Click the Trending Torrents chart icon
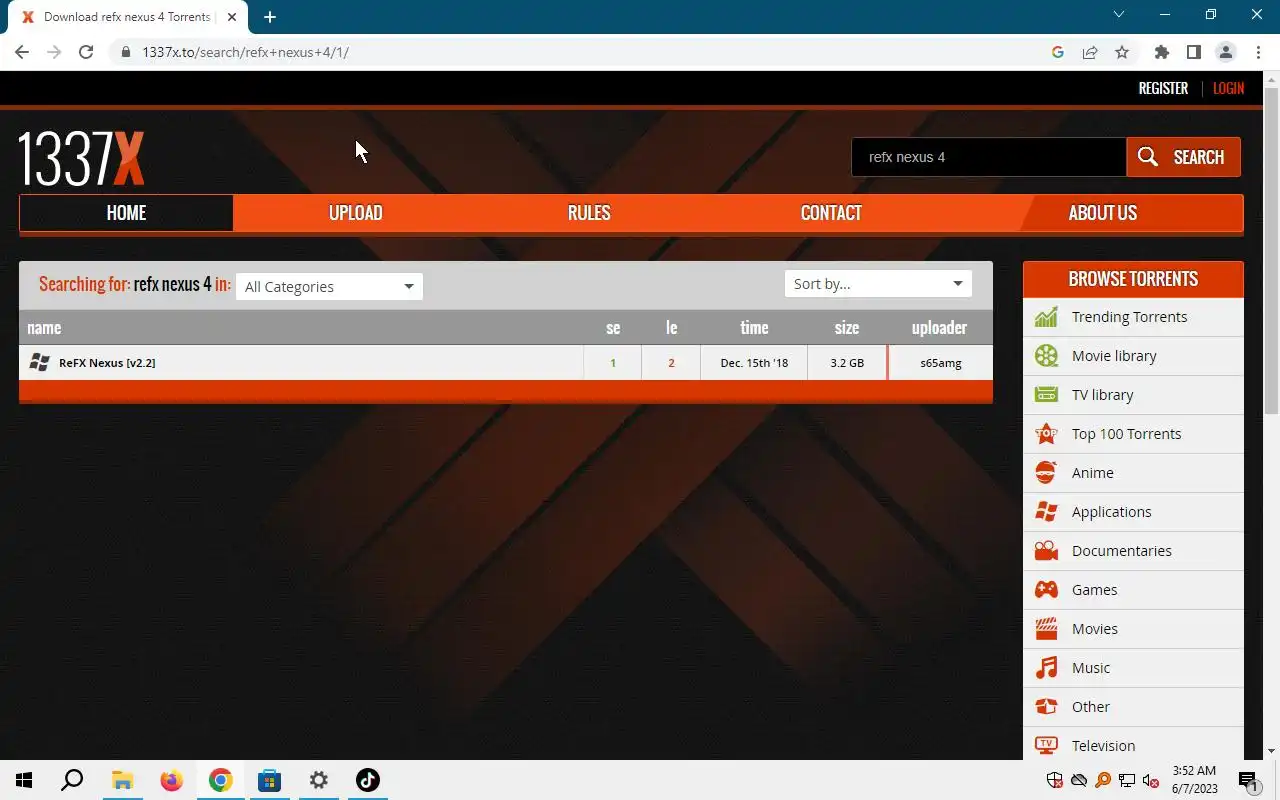This screenshot has height=800, width=1280. (x=1046, y=317)
